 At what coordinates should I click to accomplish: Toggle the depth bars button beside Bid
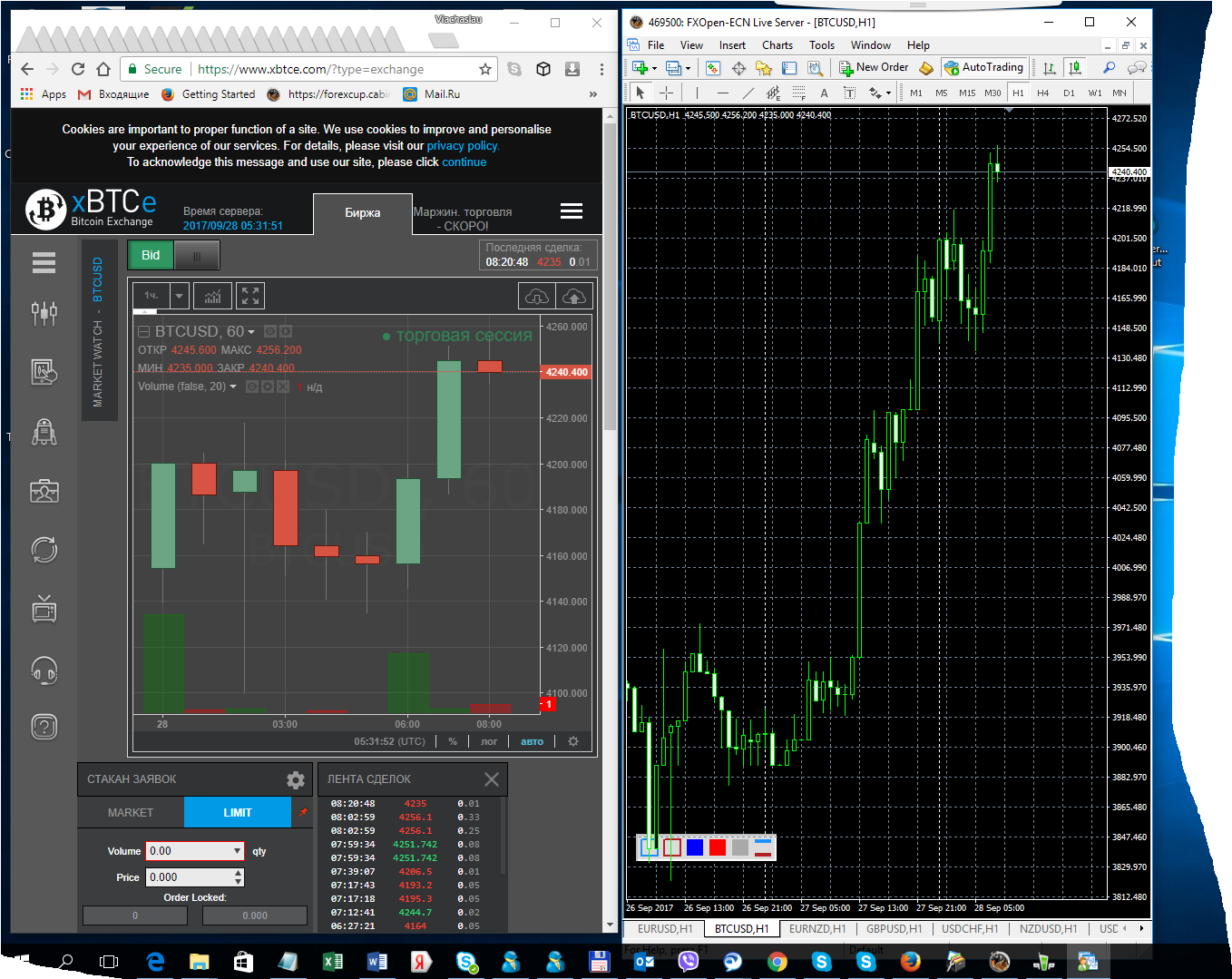[196, 256]
